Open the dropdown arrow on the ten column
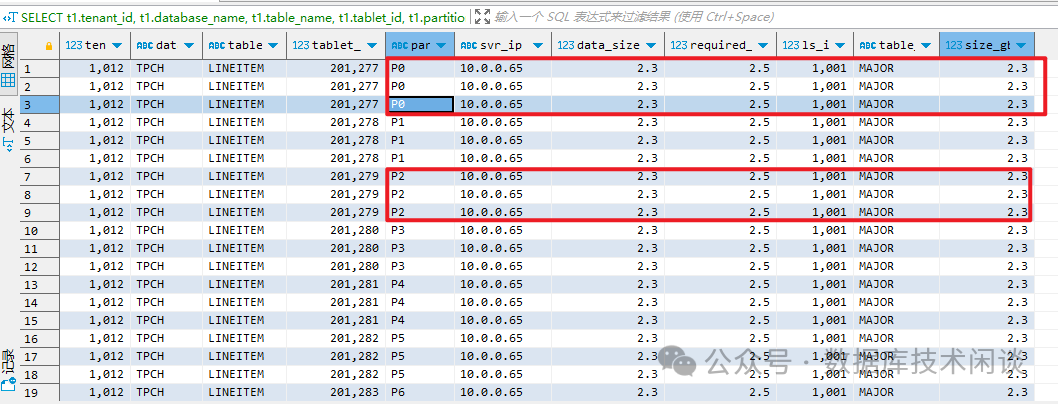Image resolution: width=1058 pixels, height=404 pixels. click(117, 46)
